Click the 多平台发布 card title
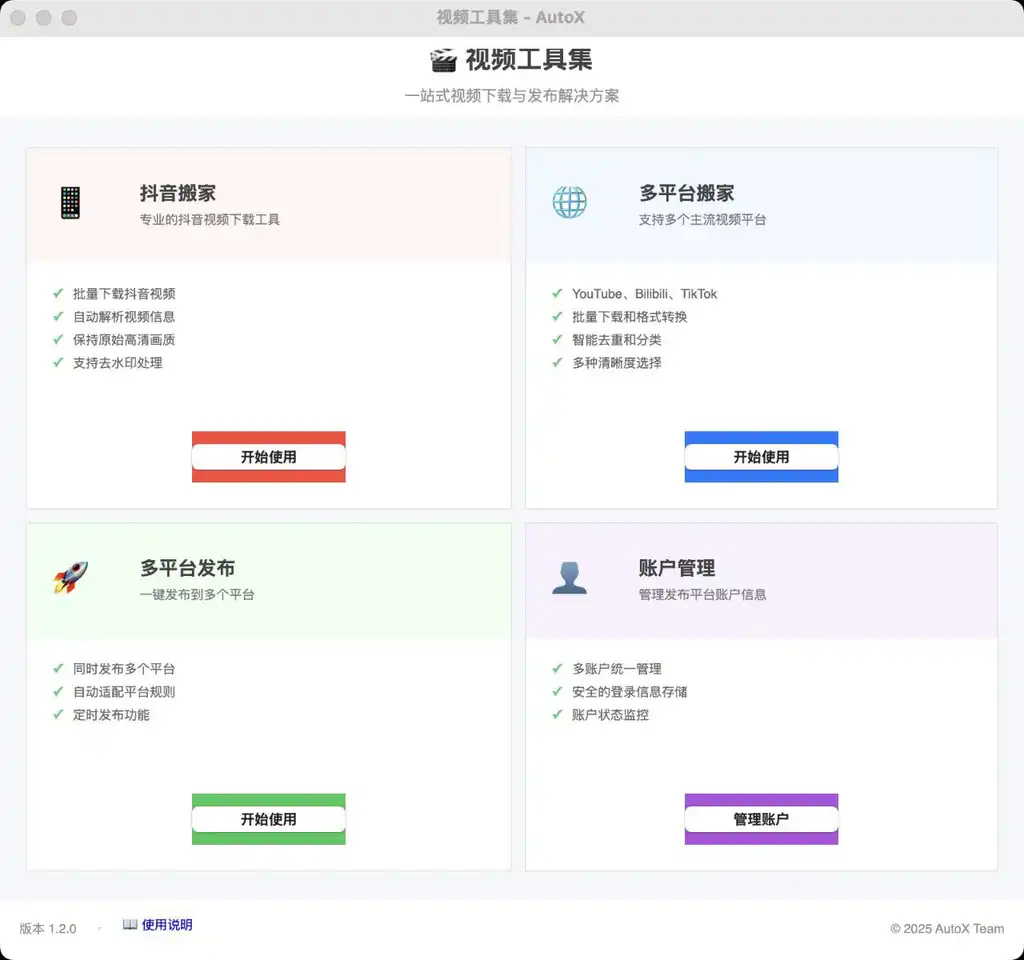The image size is (1024, 960). pos(187,568)
